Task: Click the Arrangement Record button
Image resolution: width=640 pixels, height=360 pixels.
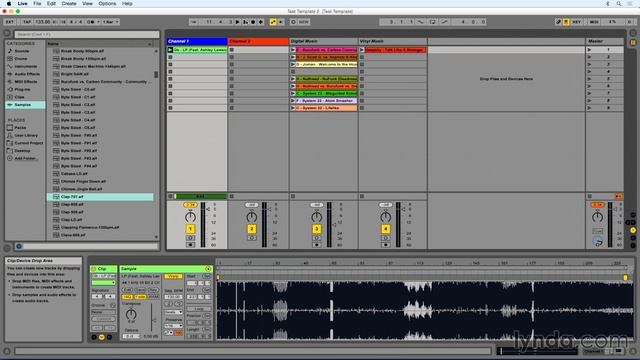Action: tap(253, 22)
